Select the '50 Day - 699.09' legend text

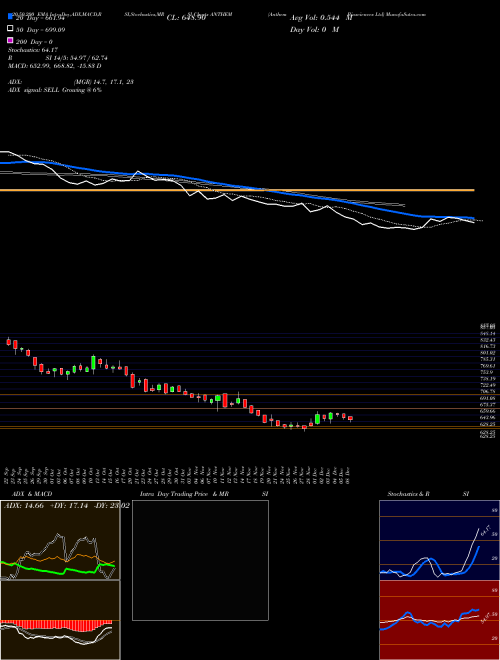click(41, 30)
